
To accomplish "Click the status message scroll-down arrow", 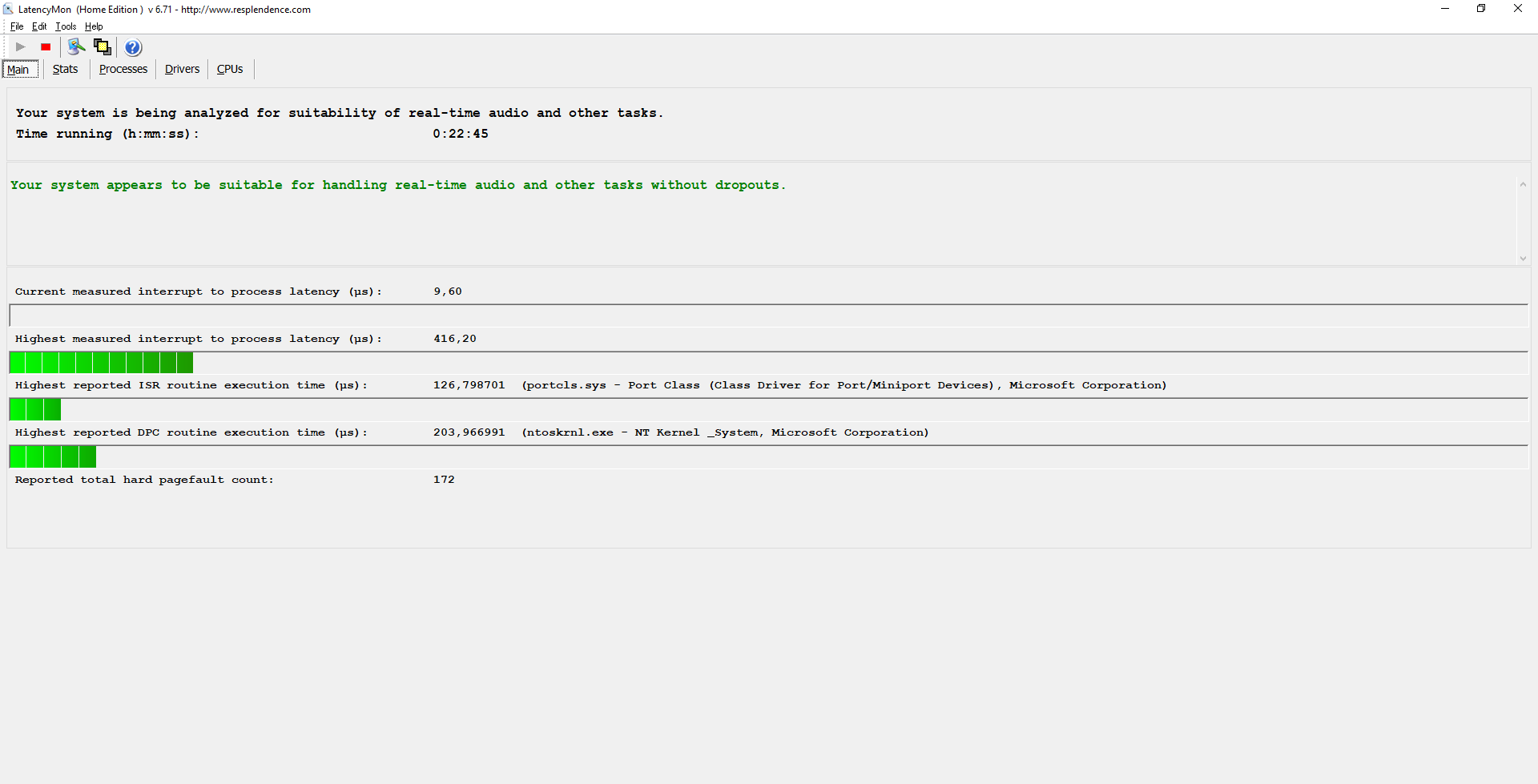I will click(1523, 258).
